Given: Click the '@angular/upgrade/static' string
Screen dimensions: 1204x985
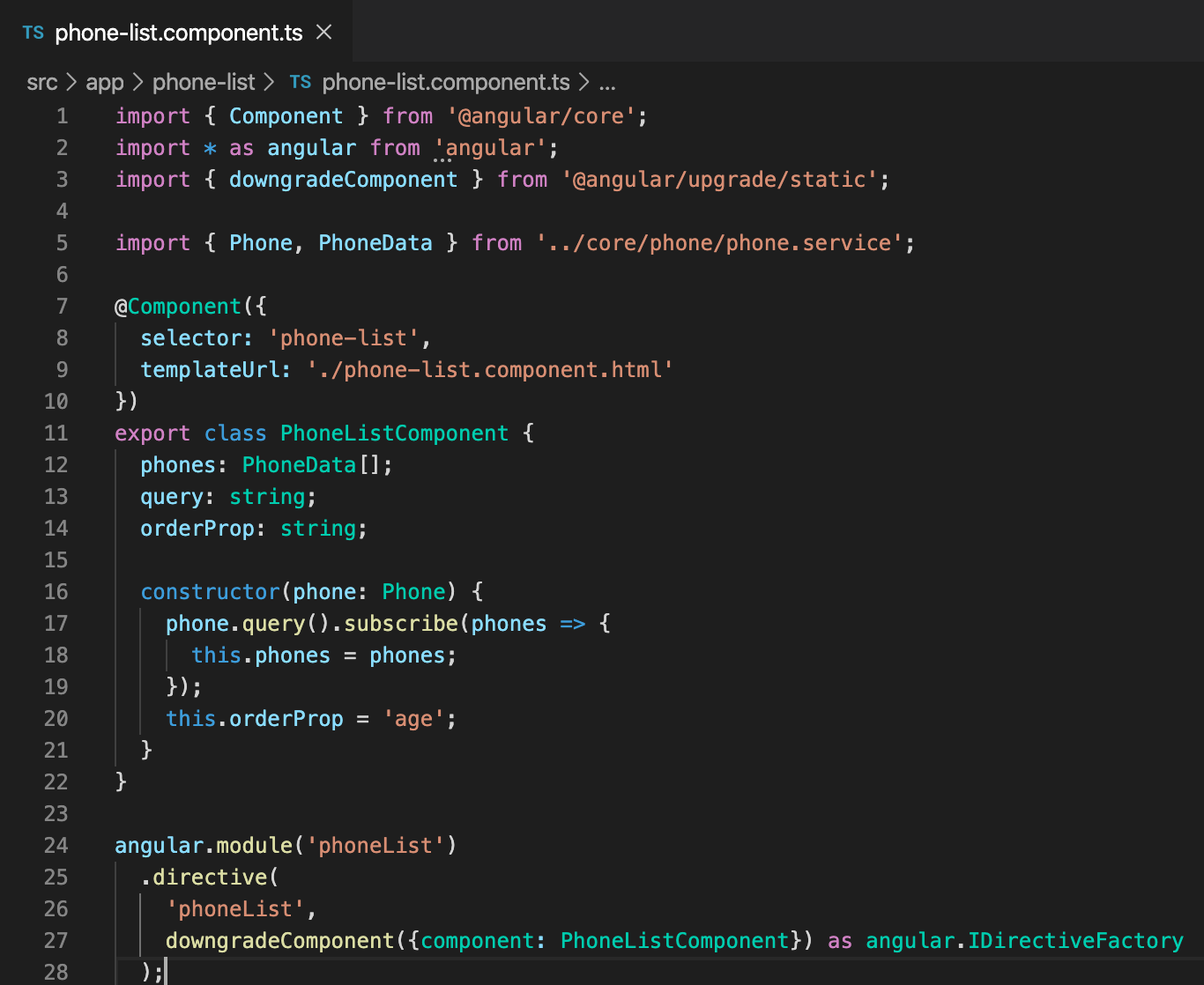Looking at the screenshot, I should pos(719,180).
